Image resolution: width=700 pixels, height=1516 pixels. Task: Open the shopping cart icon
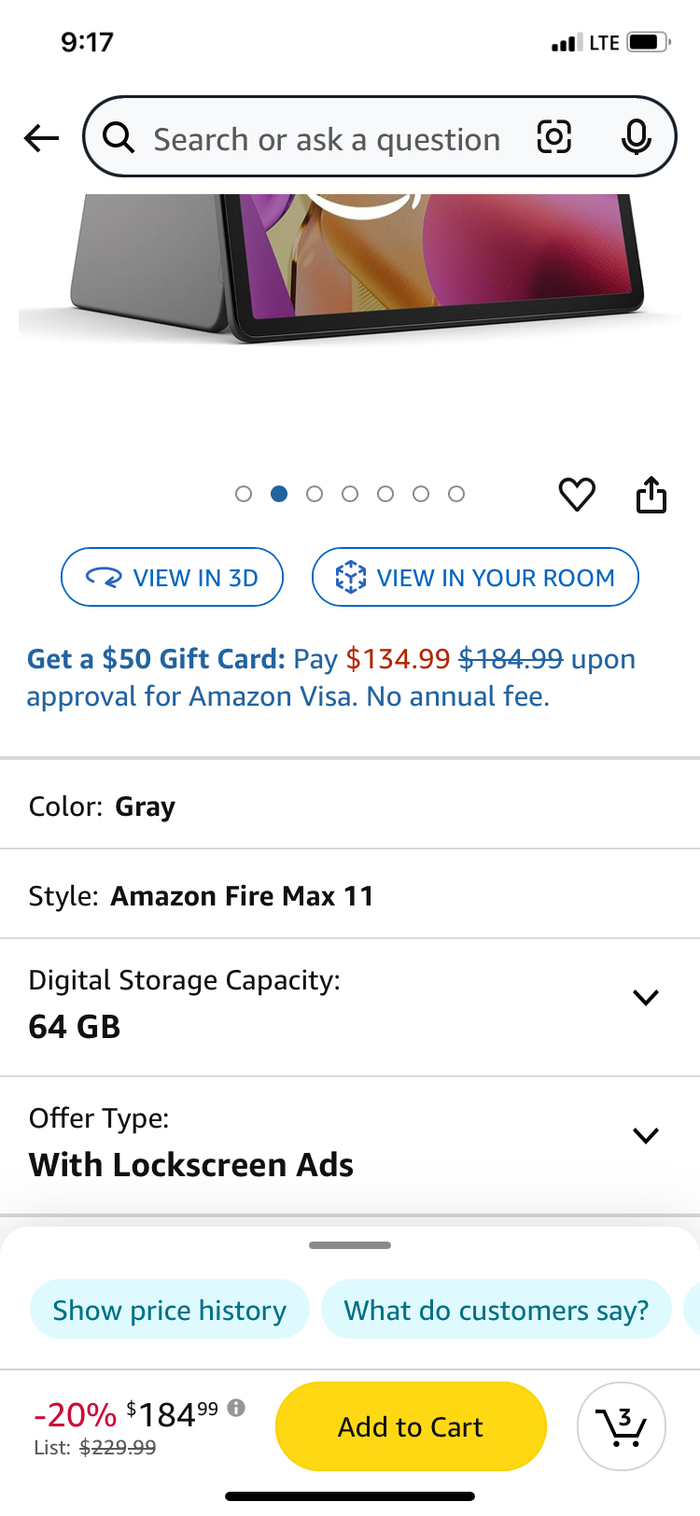pyautogui.click(x=621, y=1426)
